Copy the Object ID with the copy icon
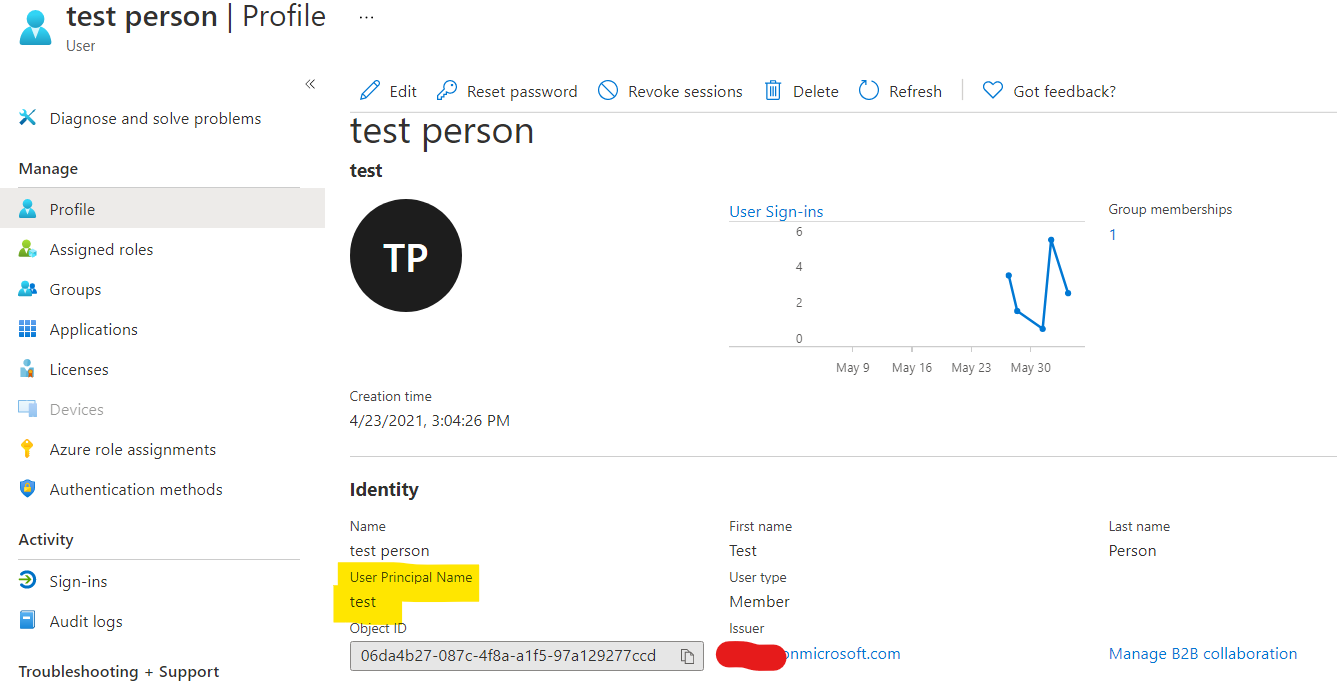Screen dimensions: 1337x687 tap(687, 656)
